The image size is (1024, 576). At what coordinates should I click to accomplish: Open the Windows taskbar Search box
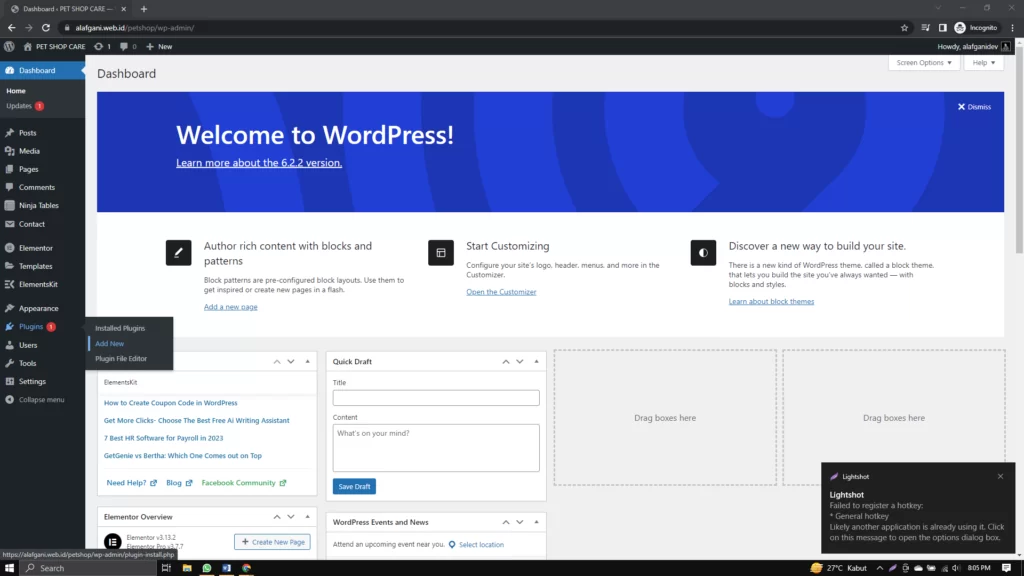point(88,568)
